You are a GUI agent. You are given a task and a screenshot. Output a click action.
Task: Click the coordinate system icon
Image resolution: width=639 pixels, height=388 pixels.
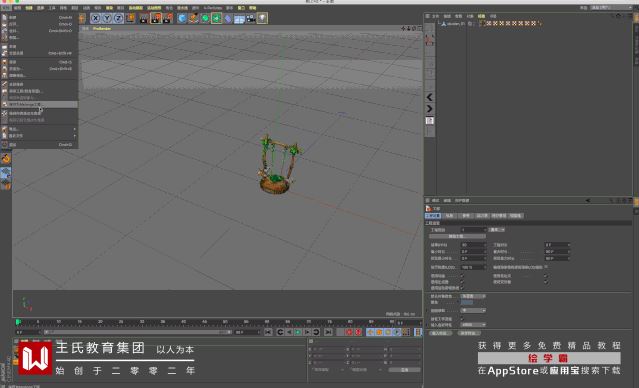(130, 18)
